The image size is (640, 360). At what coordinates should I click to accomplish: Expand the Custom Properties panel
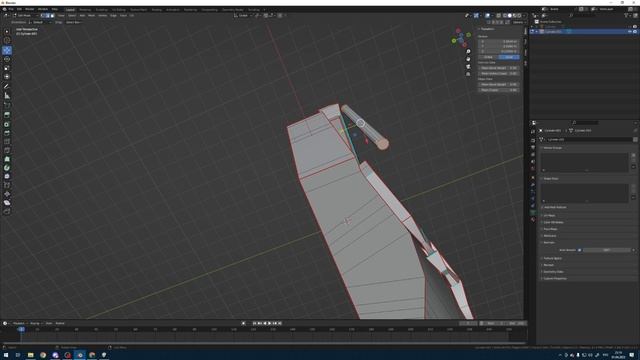pos(554,278)
